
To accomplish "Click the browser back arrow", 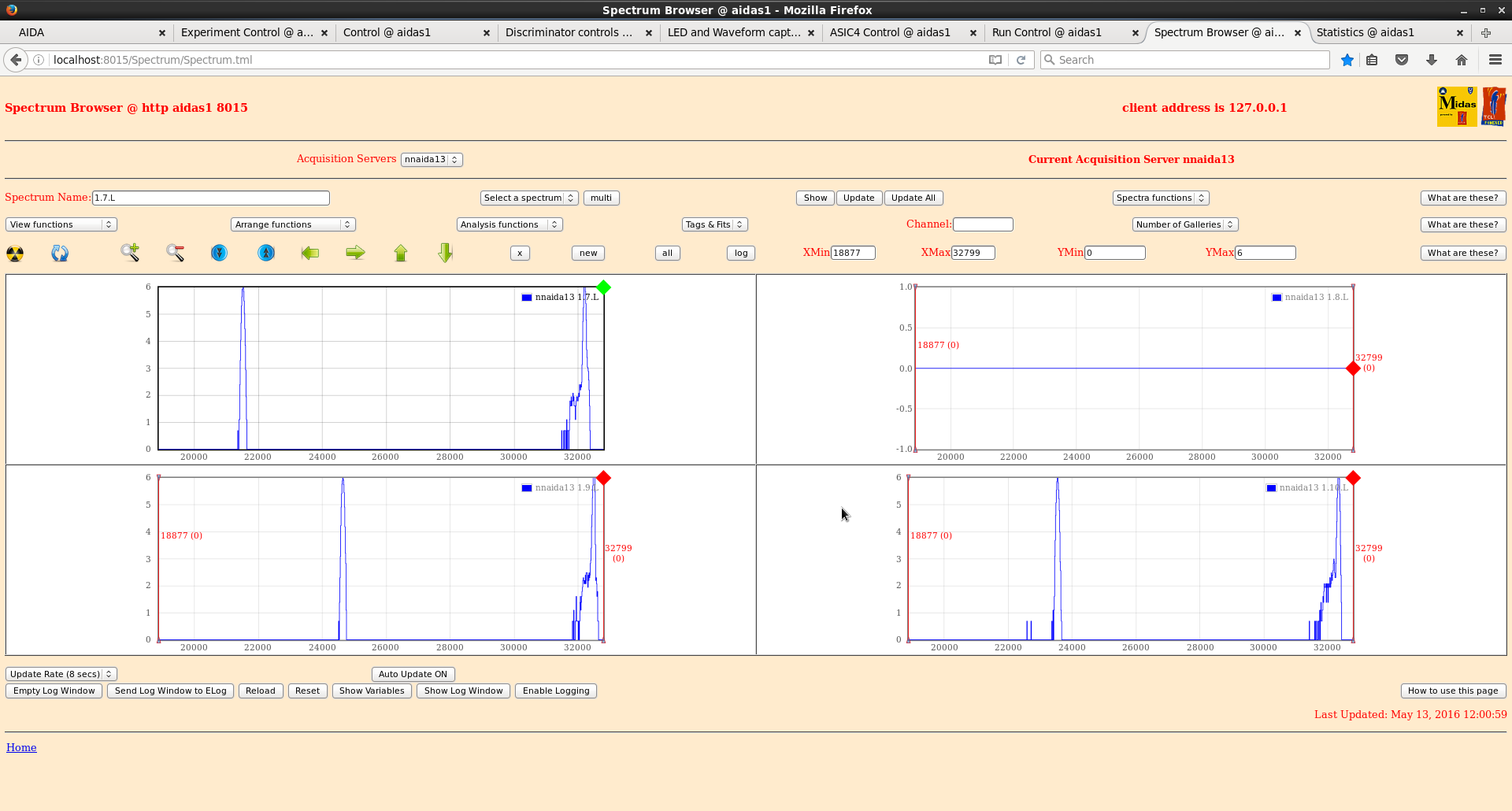I will click(x=16, y=60).
